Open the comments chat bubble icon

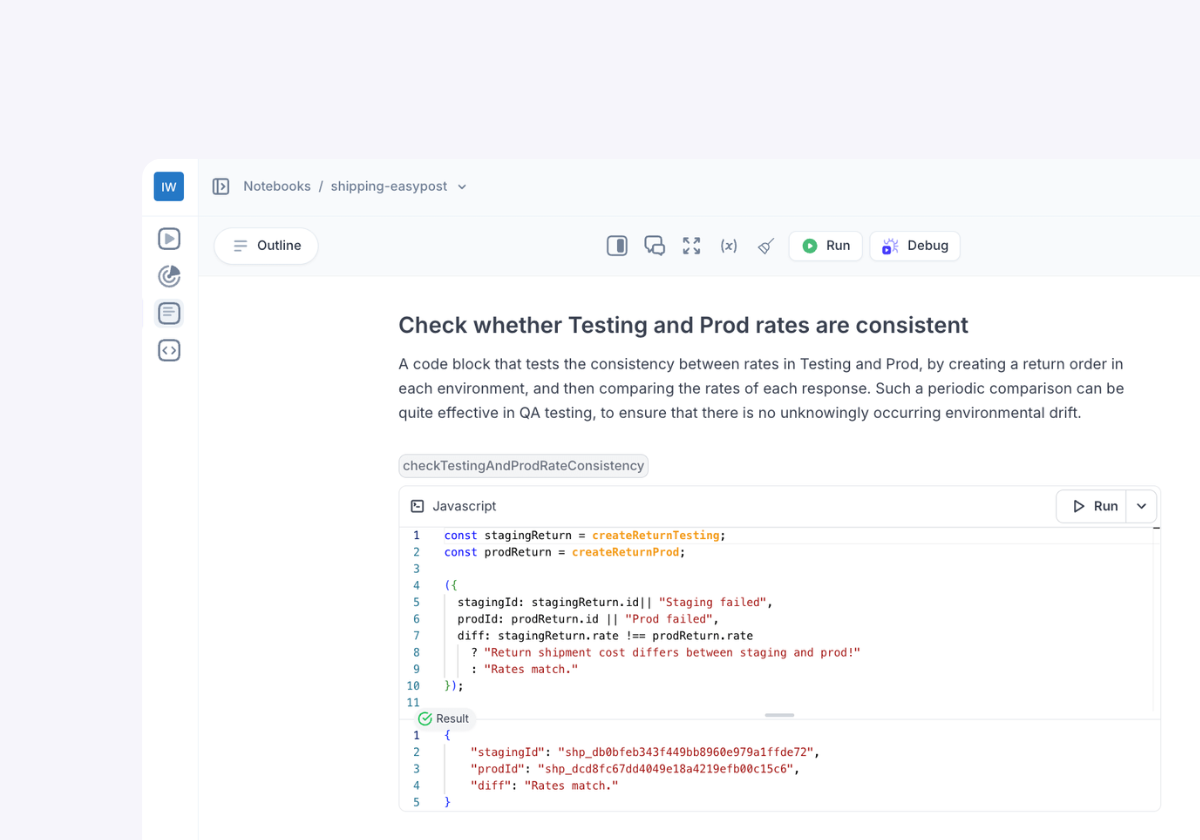[655, 246]
